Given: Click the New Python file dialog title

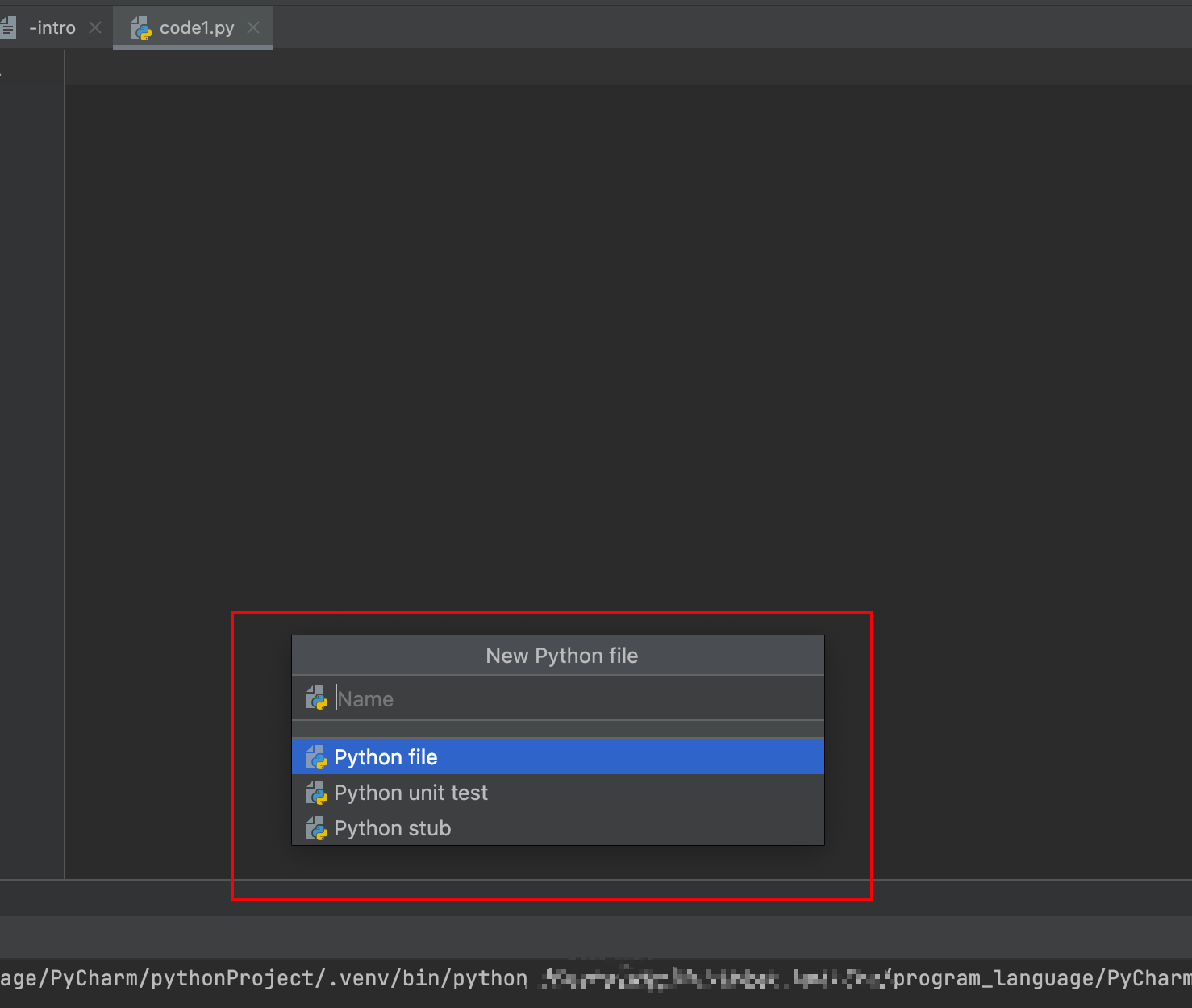Looking at the screenshot, I should [562, 656].
